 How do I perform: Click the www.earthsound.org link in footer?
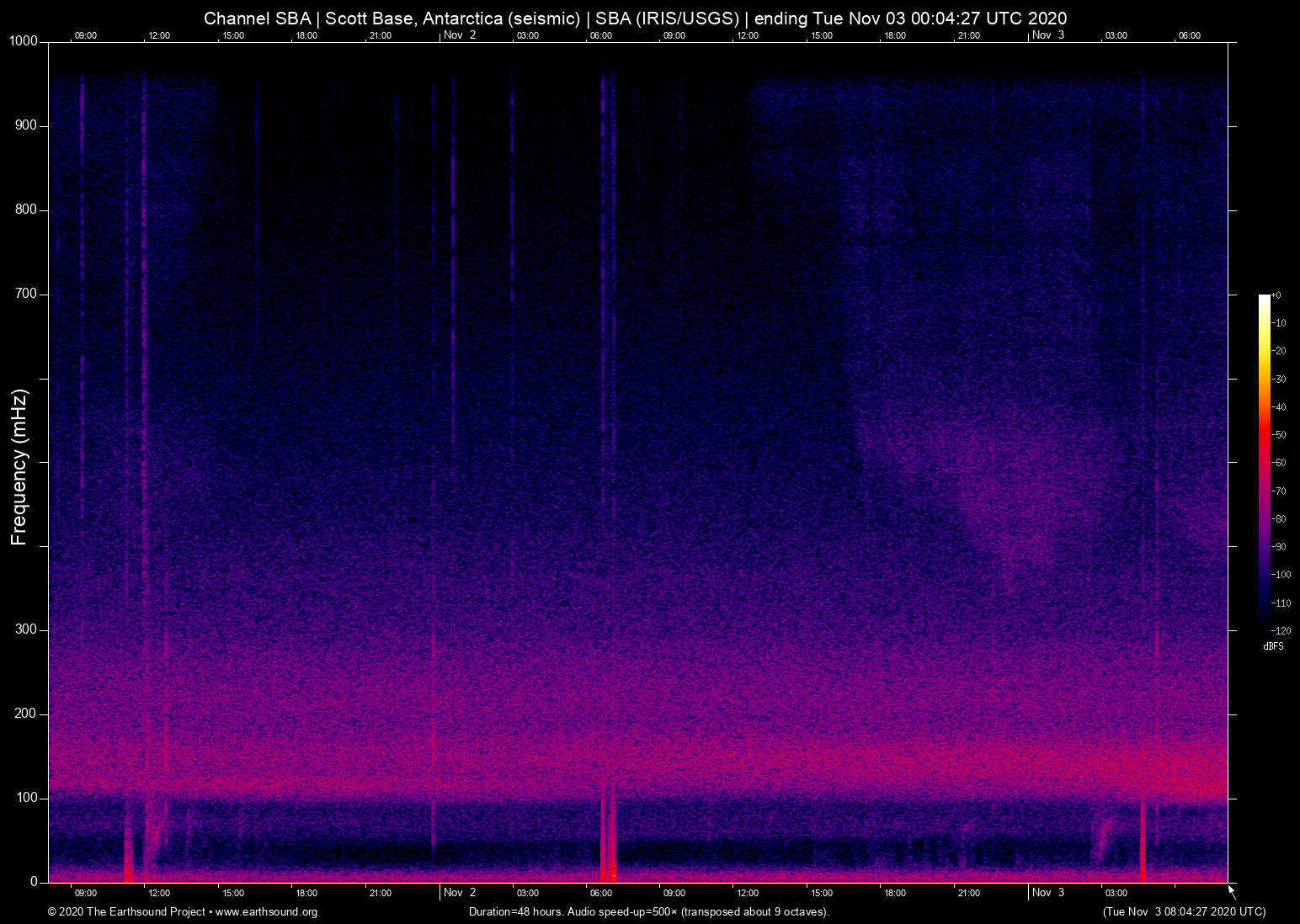[266, 912]
